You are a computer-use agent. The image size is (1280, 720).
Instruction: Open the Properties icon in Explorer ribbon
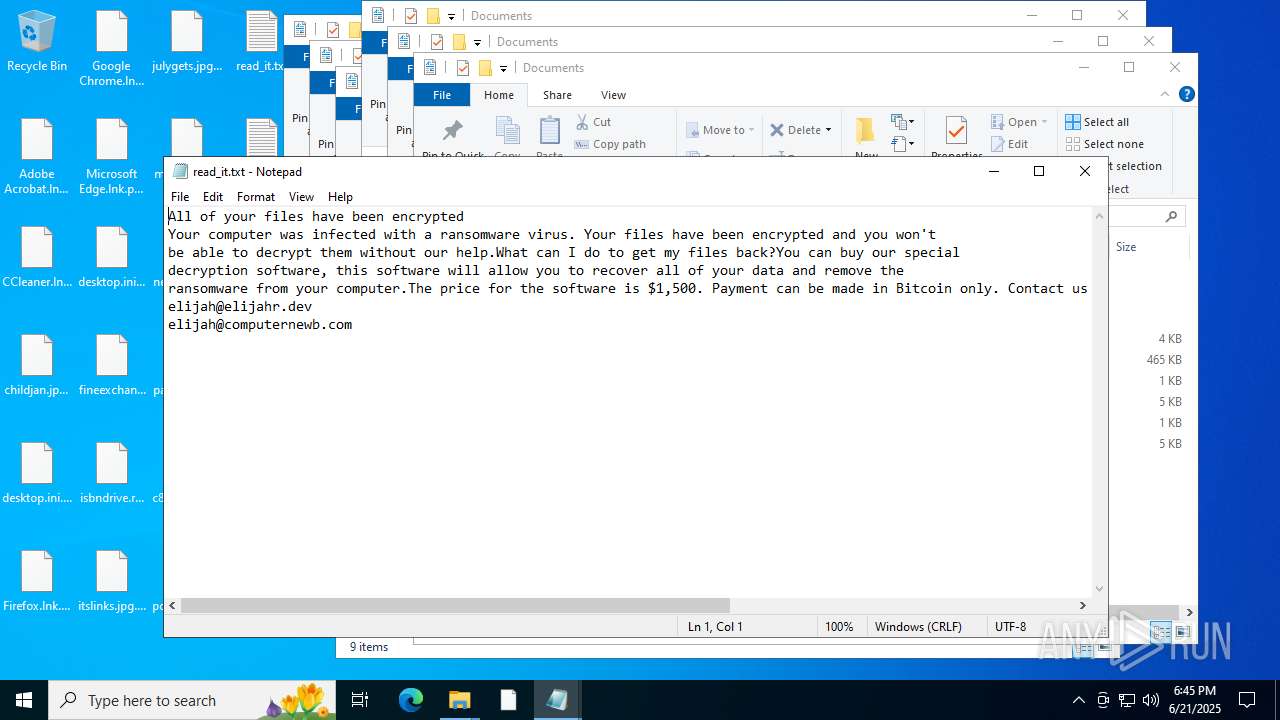(956, 131)
